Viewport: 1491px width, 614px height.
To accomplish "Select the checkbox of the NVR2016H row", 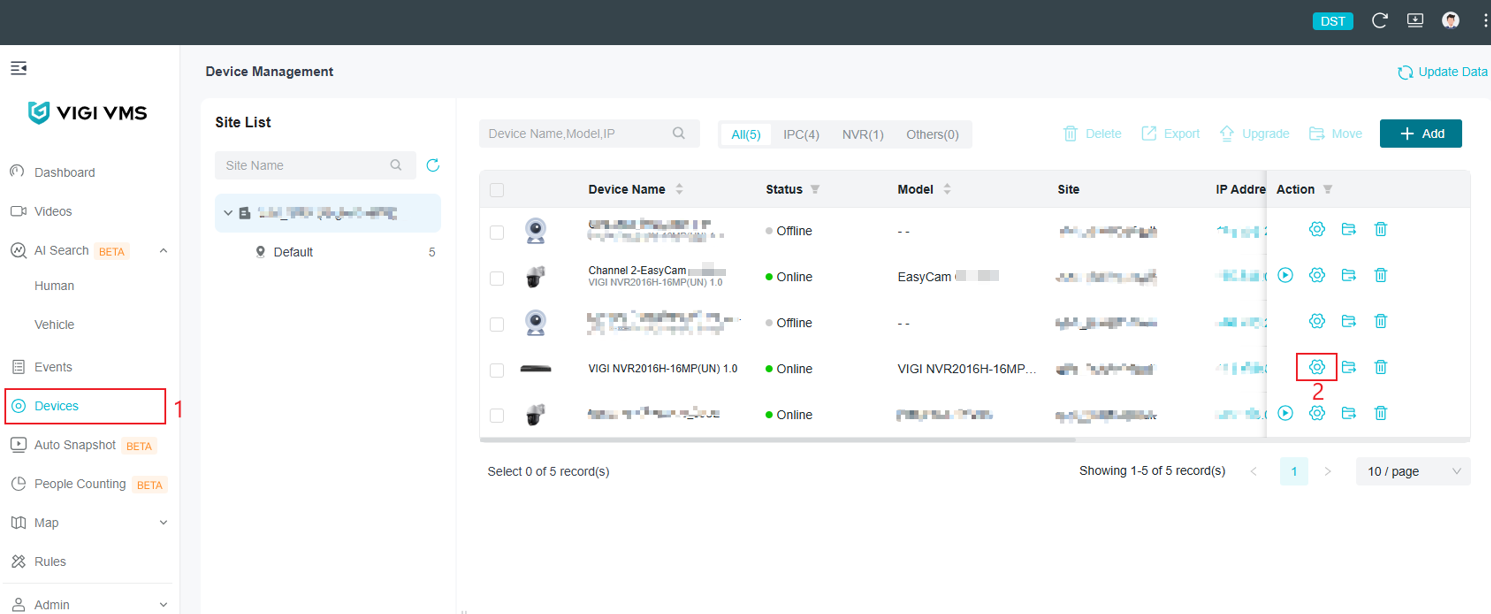I will tap(497, 369).
